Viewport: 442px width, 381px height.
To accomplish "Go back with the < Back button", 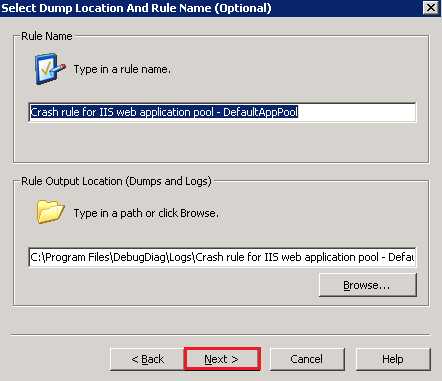I will pyautogui.click(x=147, y=359).
